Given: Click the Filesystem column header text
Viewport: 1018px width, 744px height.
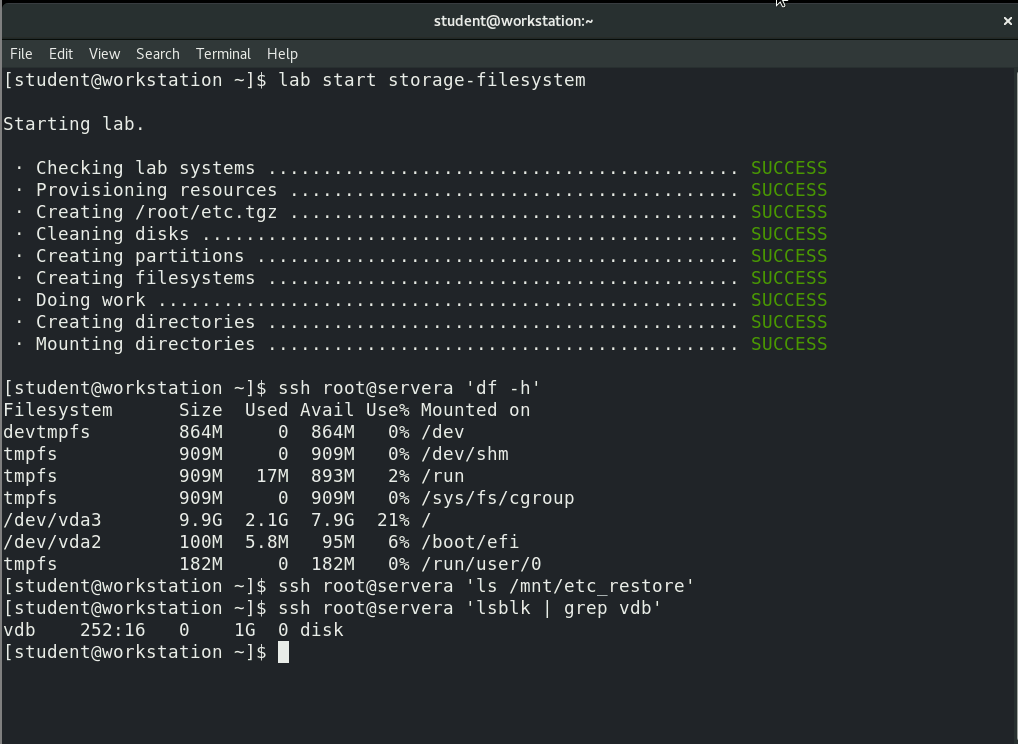Looking at the screenshot, I should [58, 410].
